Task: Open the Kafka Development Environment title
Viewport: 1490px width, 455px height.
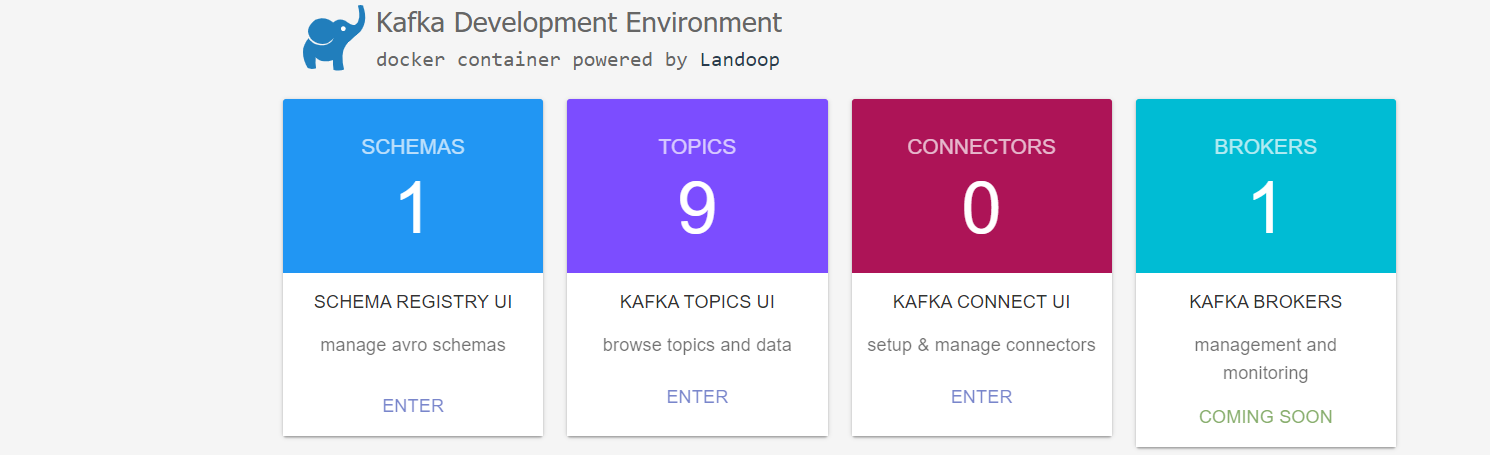Action: click(x=579, y=22)
